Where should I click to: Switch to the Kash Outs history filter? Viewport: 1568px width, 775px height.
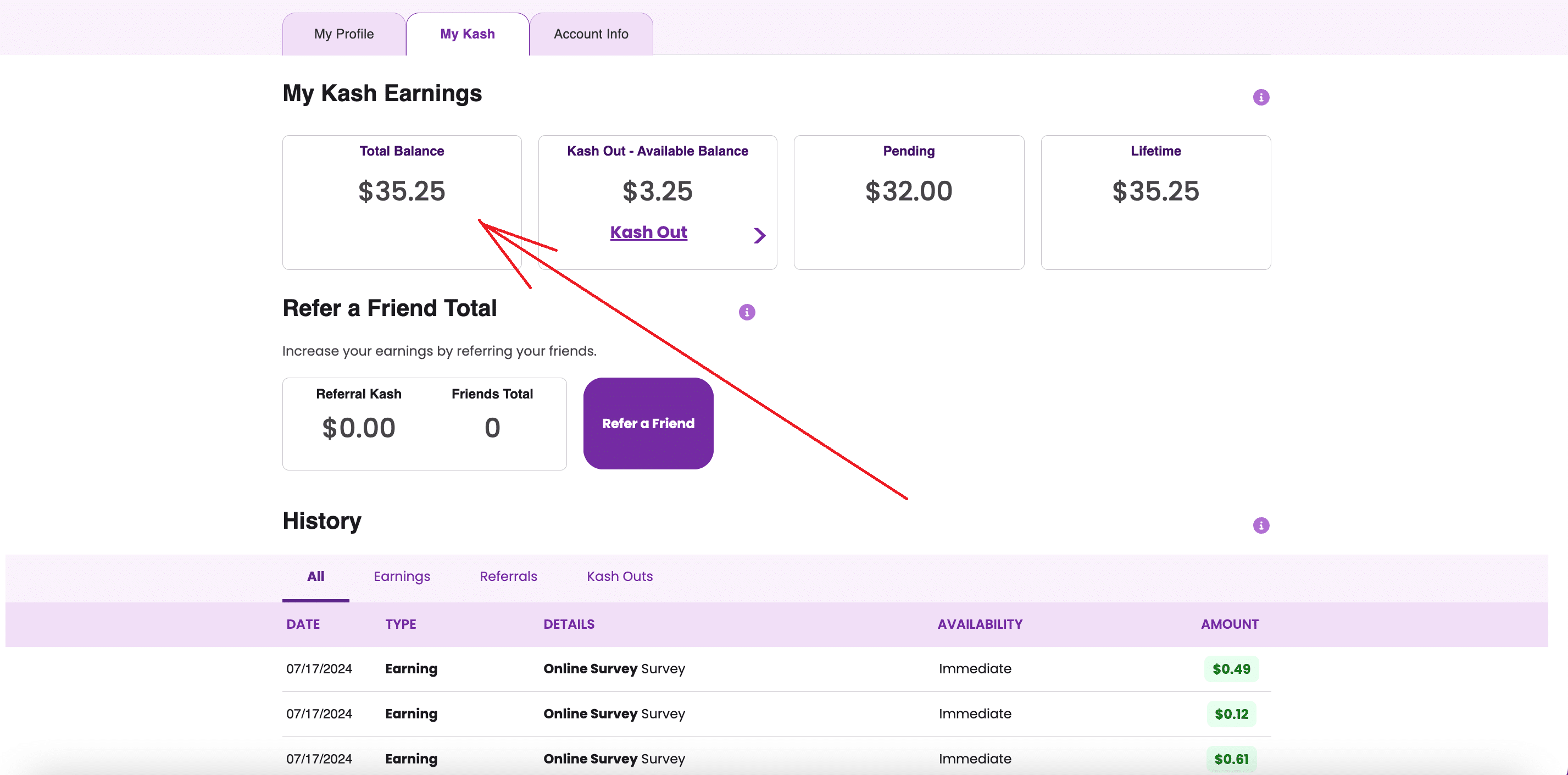(x=619, y=576)
